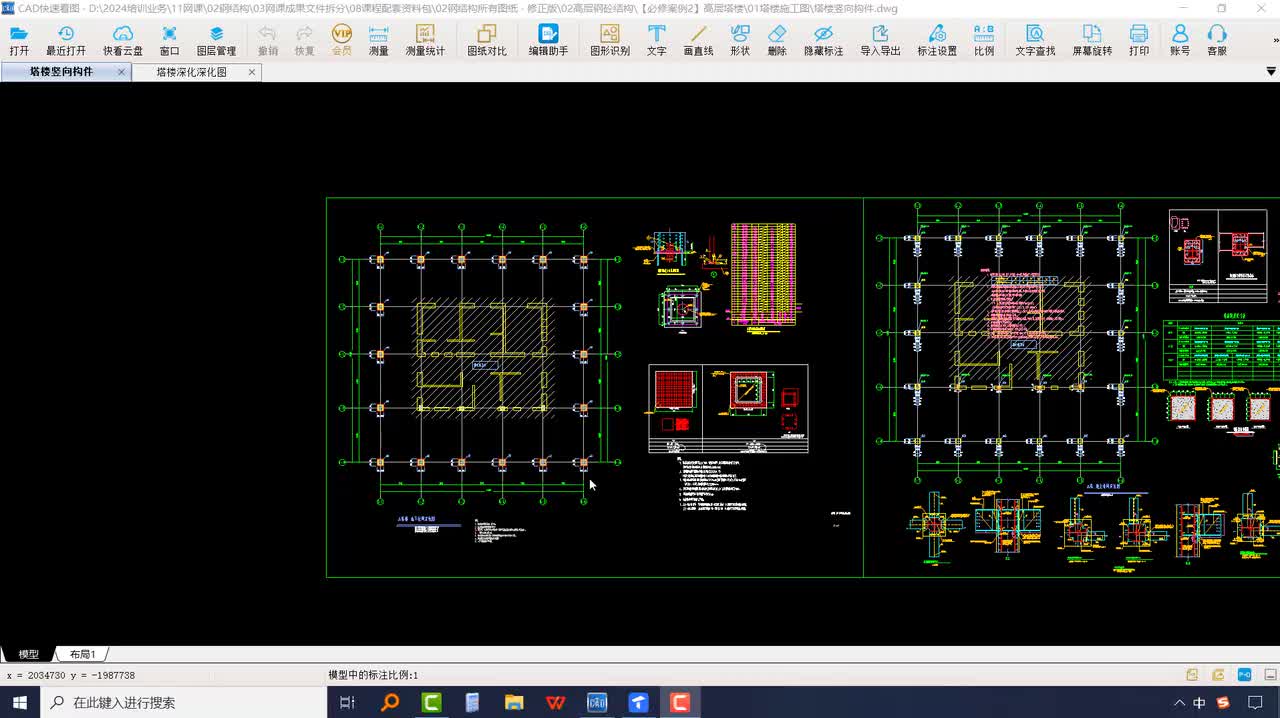Click 屏幕旋转 screen rotate

pyautogui.click(x=1092, y=40)
